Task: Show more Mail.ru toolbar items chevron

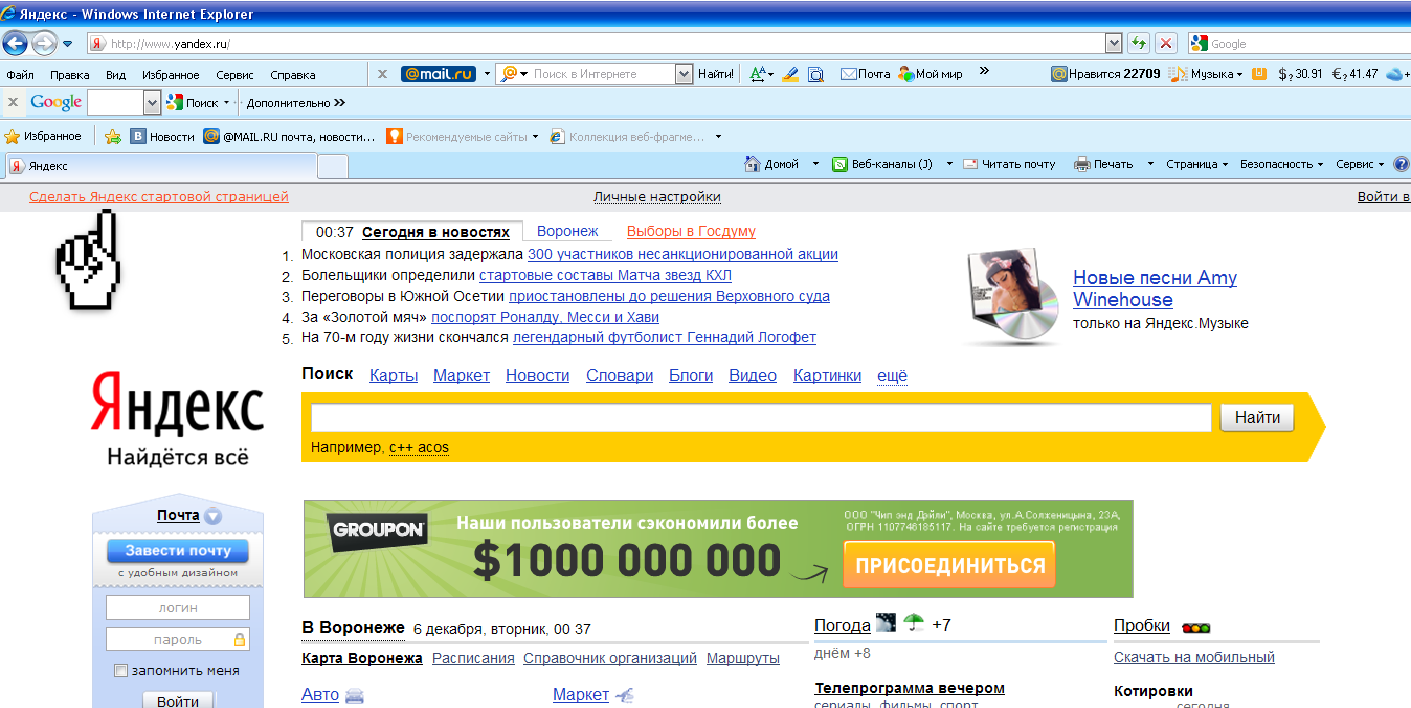Action: click(x=984, y=71)
